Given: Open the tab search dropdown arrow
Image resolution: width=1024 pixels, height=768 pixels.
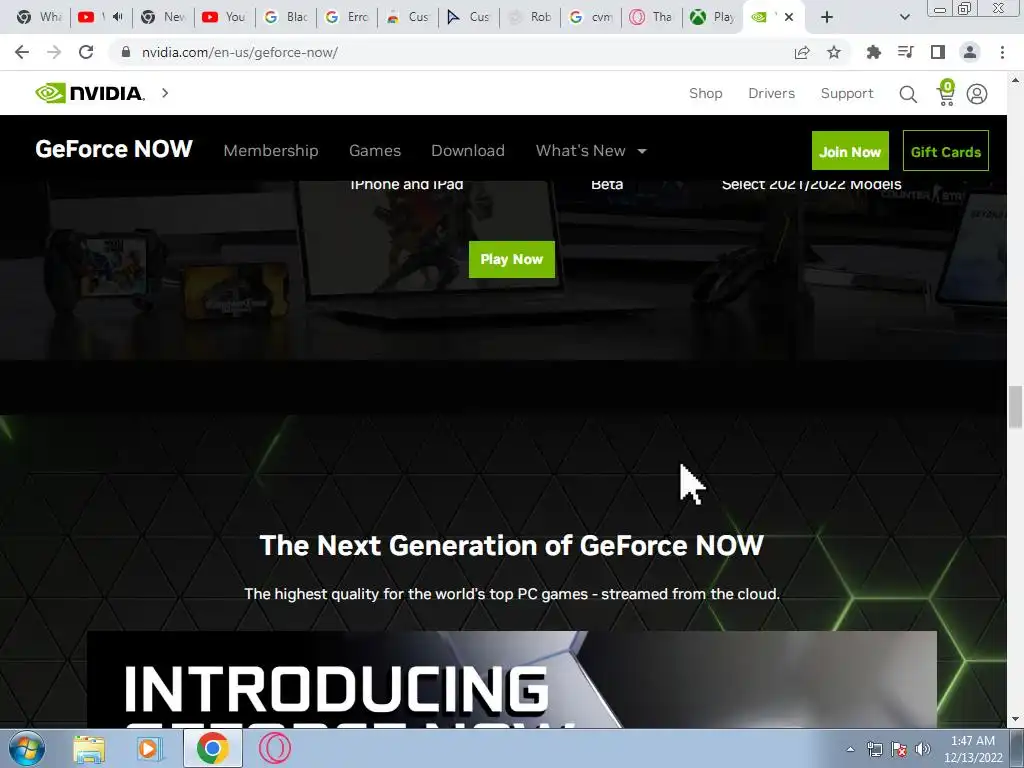Looking at the screenshot, I should [x=904, y=17].
